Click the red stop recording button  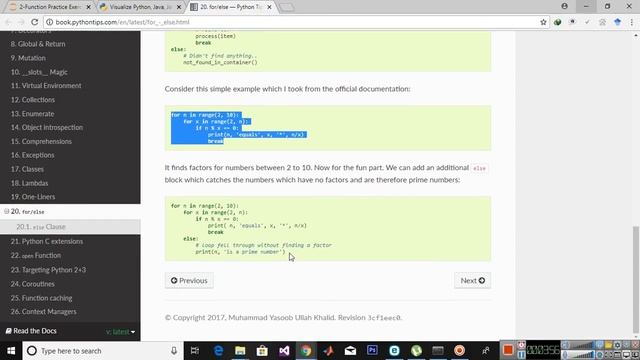click(x=508, y=350)
